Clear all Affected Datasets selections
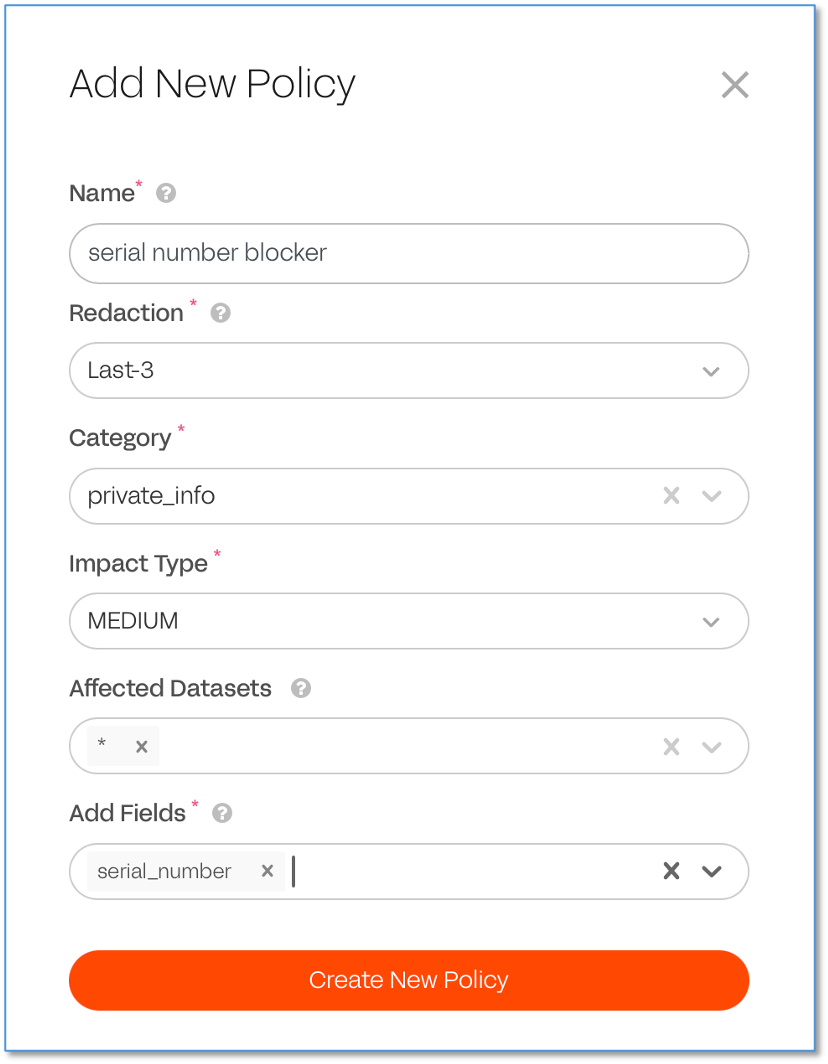 click(671, 746)
